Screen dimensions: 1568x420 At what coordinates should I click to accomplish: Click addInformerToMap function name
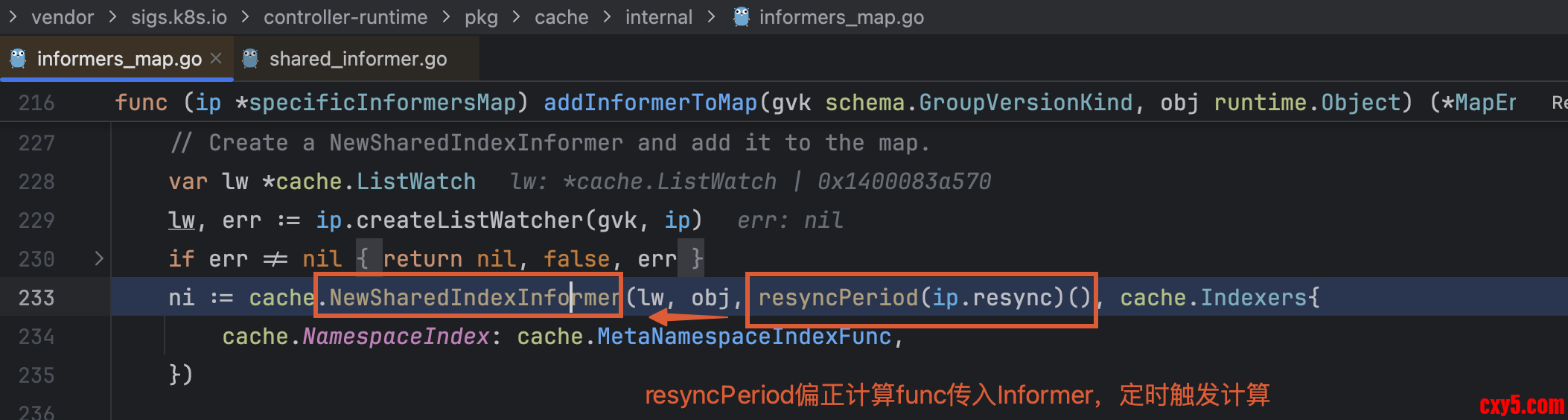[x=650, y=103]
